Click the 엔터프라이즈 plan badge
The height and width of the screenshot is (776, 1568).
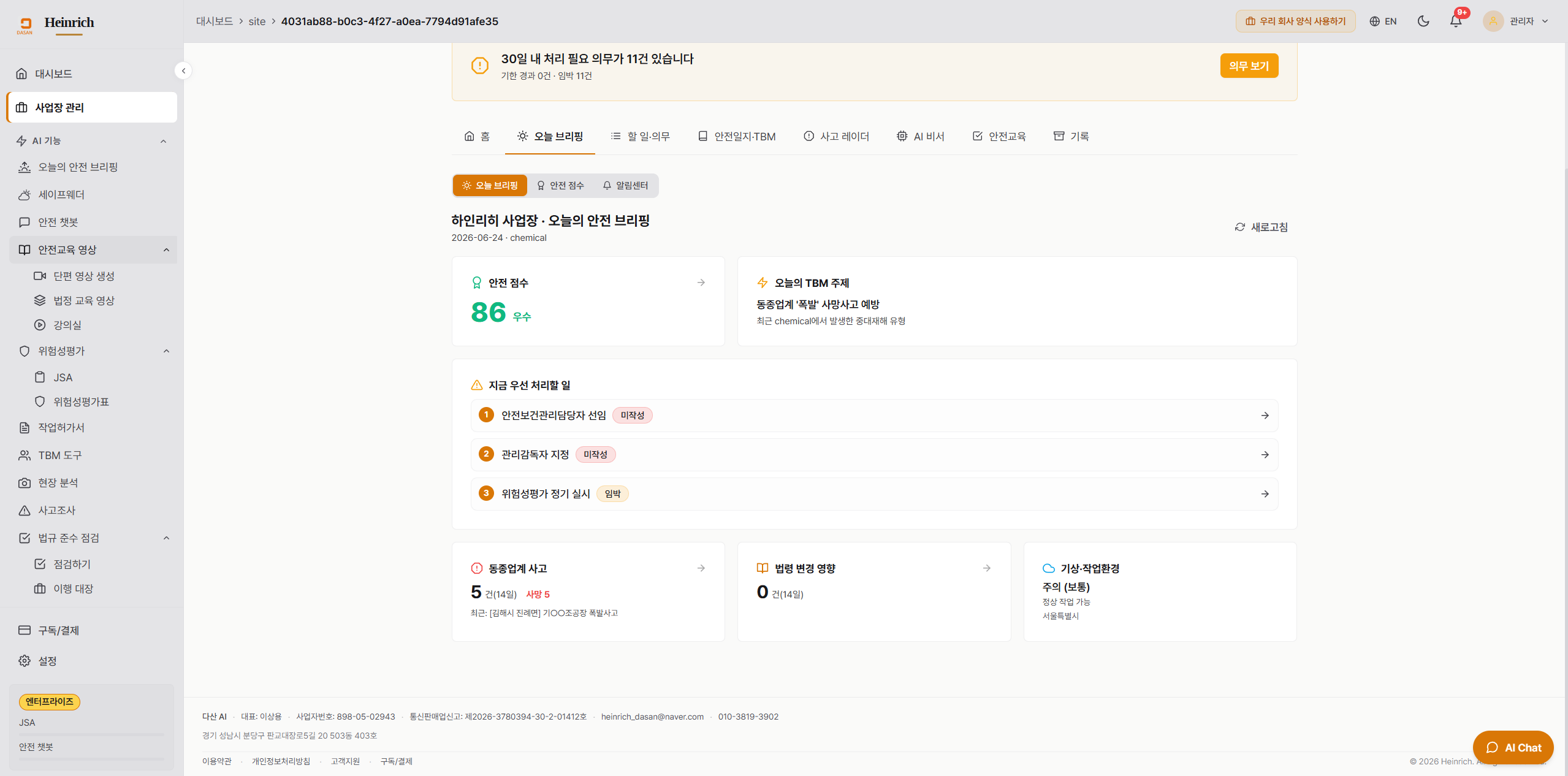[50, 701]
